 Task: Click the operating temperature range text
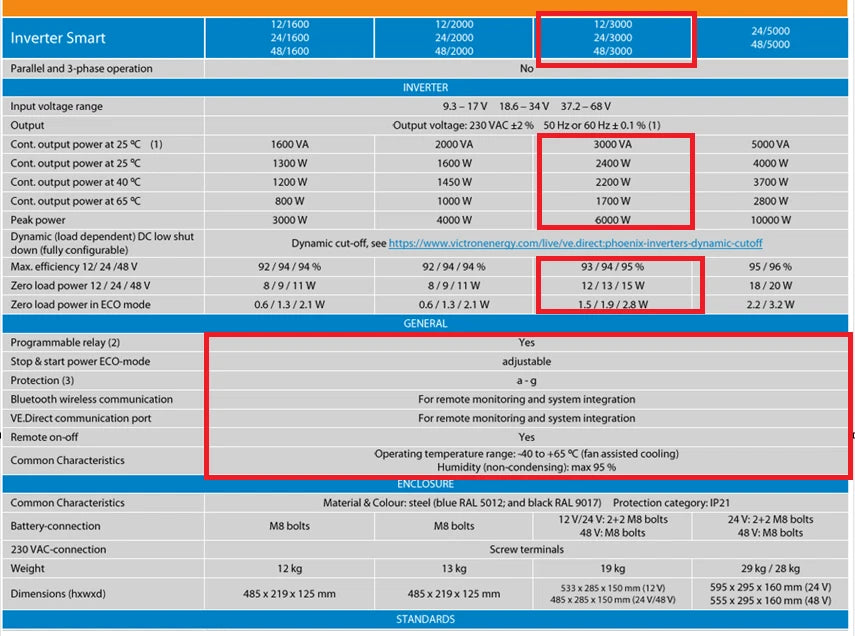click(526, 454)
